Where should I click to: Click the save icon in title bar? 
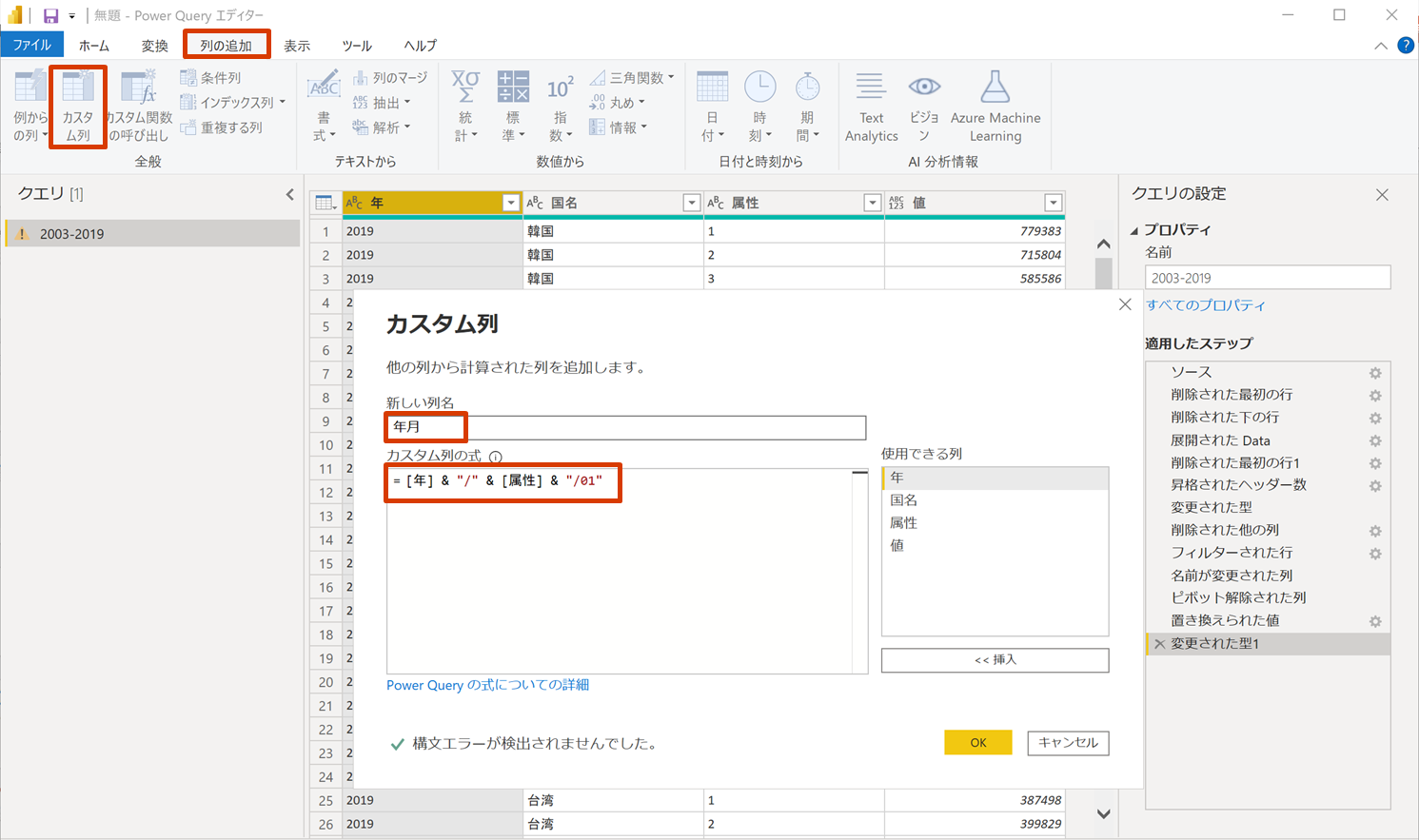50,15
